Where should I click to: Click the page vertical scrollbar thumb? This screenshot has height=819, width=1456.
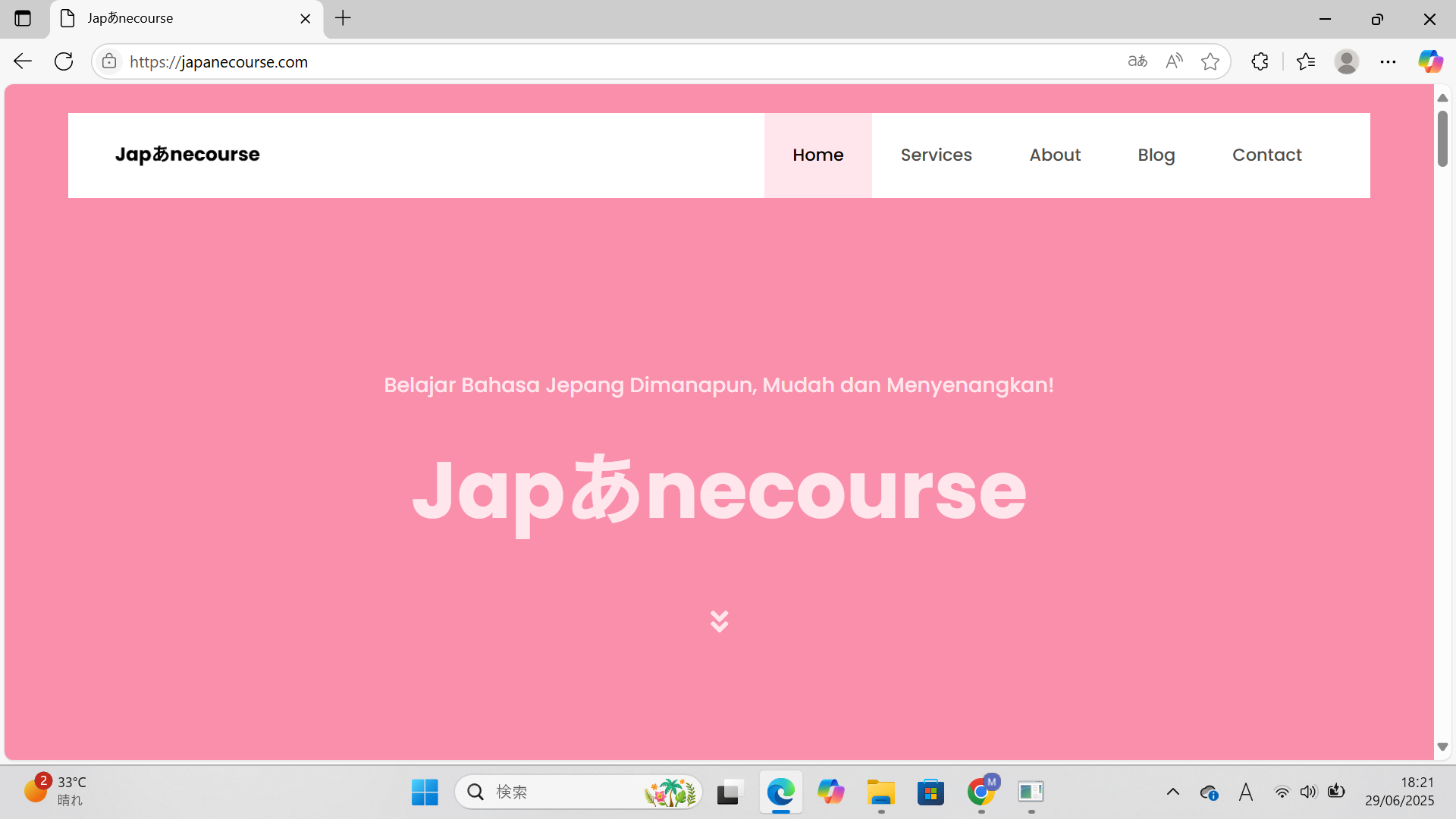tap(1442, 139)
